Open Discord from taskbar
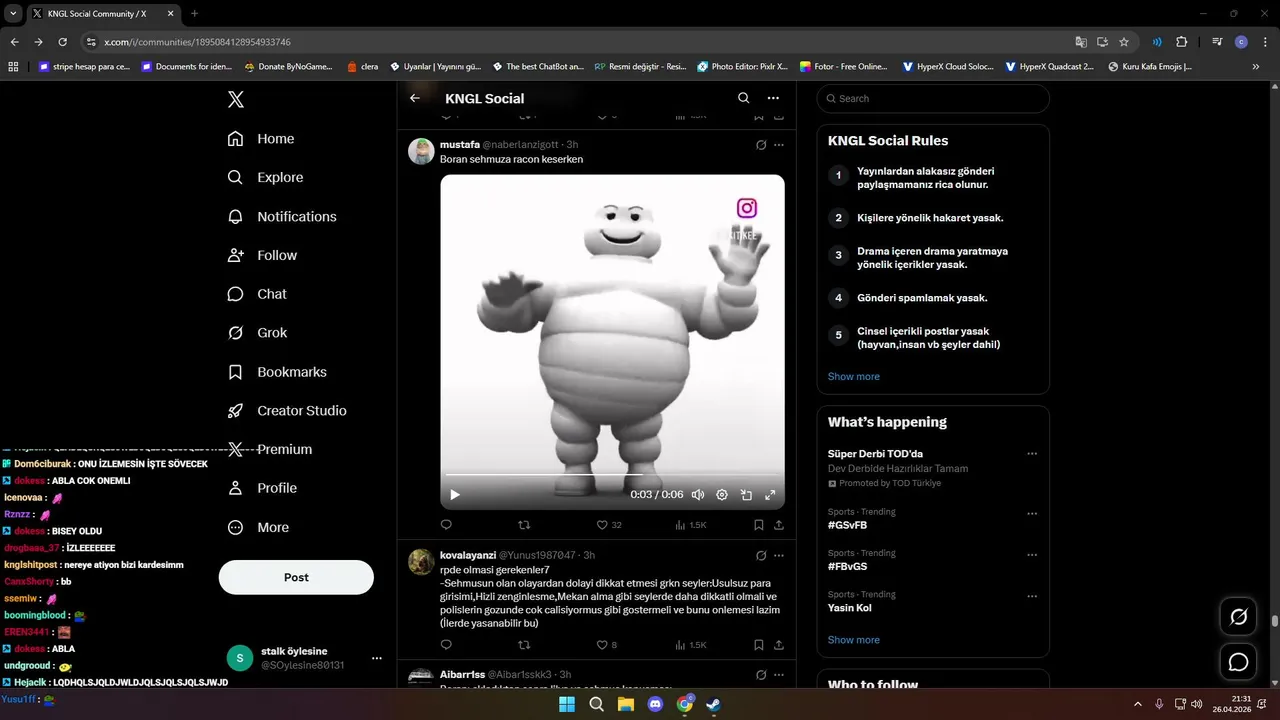 click(655, 704)
